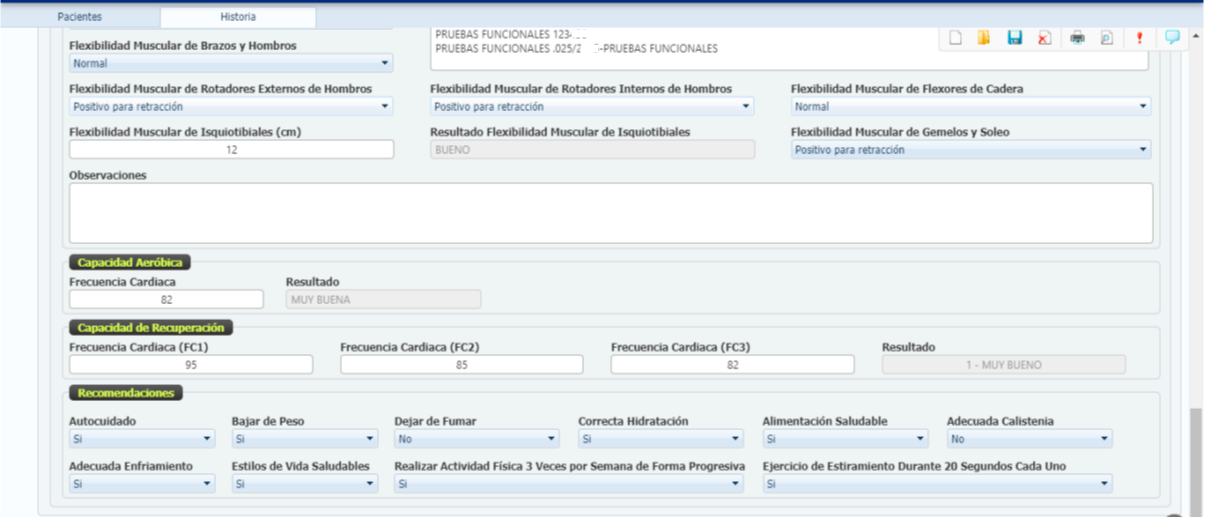Open the Dejar de Fumar dropdown

tap(477, 439)
